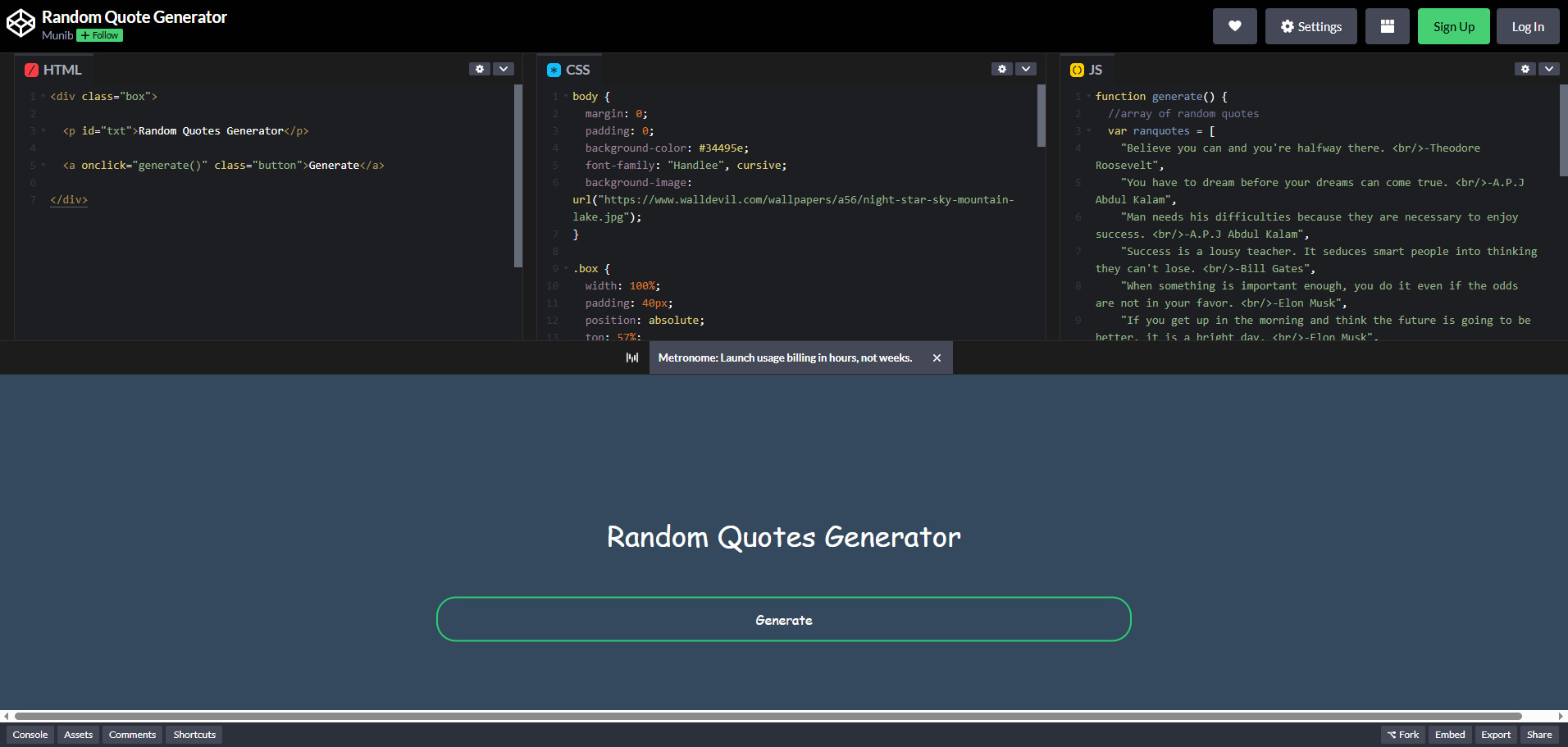Open the HTML editor settings gear

[480, 69]
